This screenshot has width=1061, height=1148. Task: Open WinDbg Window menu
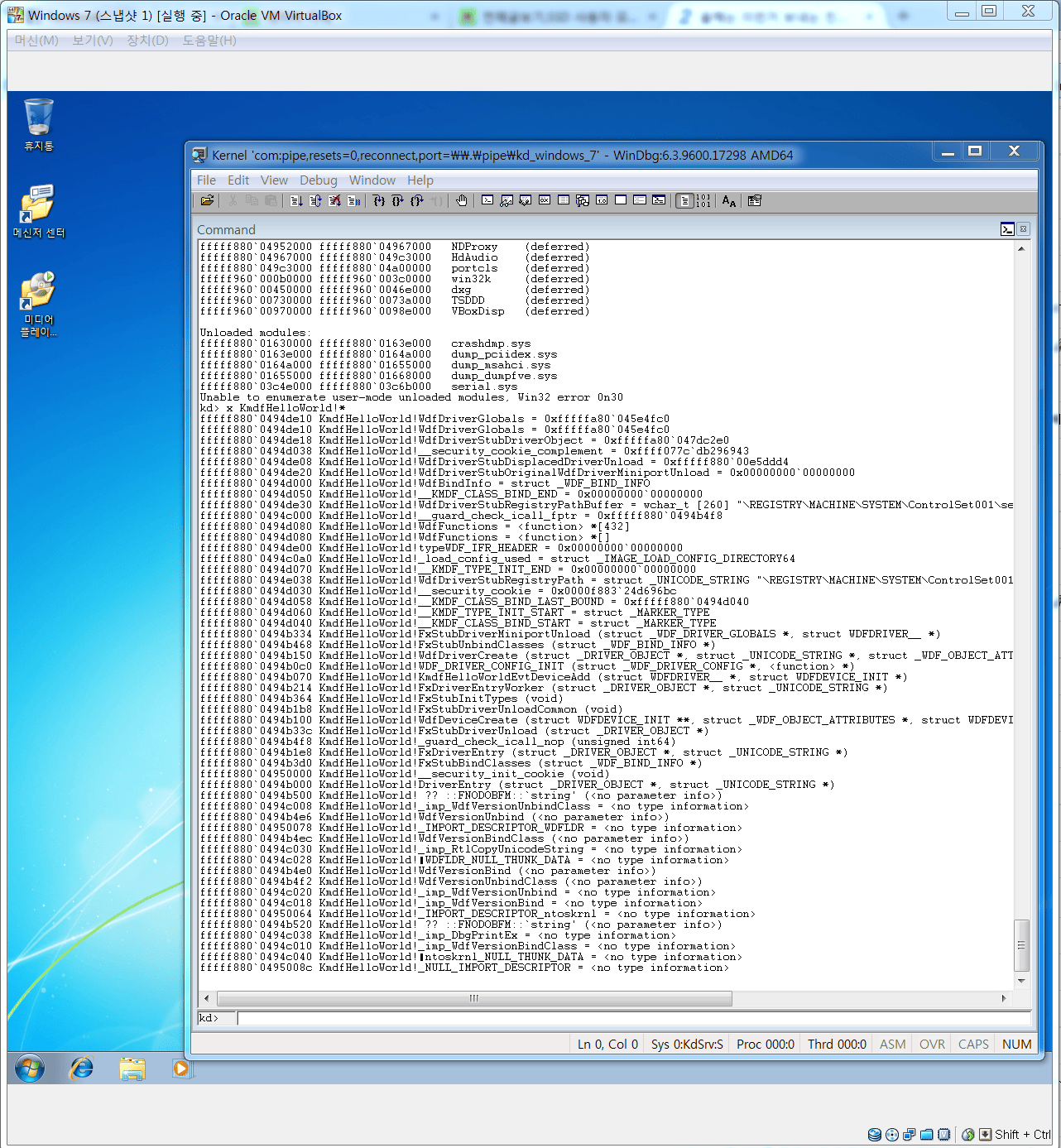[x=372, y=180]
